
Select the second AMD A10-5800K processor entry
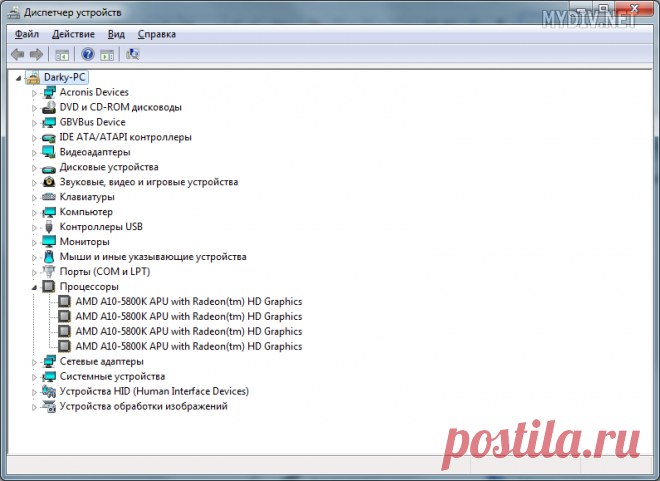pyautogui.click(x=189, y=316)
